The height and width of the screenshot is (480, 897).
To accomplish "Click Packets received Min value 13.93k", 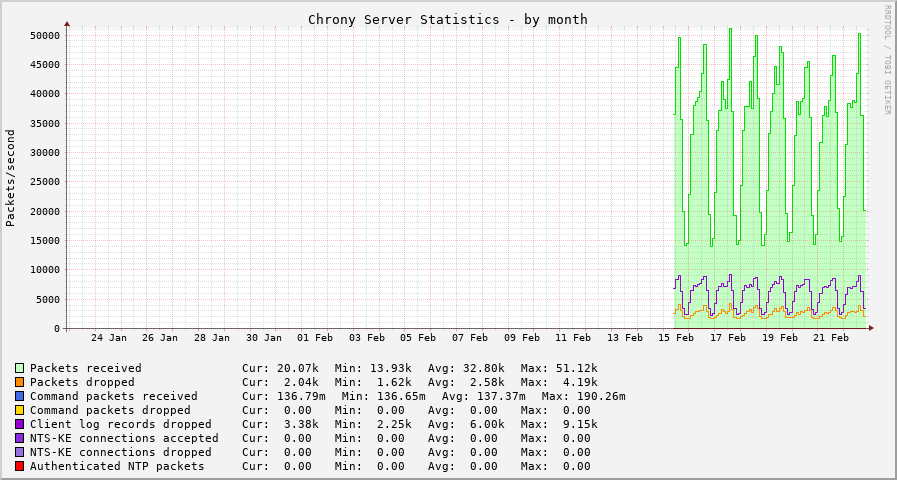I will point(391,368).
